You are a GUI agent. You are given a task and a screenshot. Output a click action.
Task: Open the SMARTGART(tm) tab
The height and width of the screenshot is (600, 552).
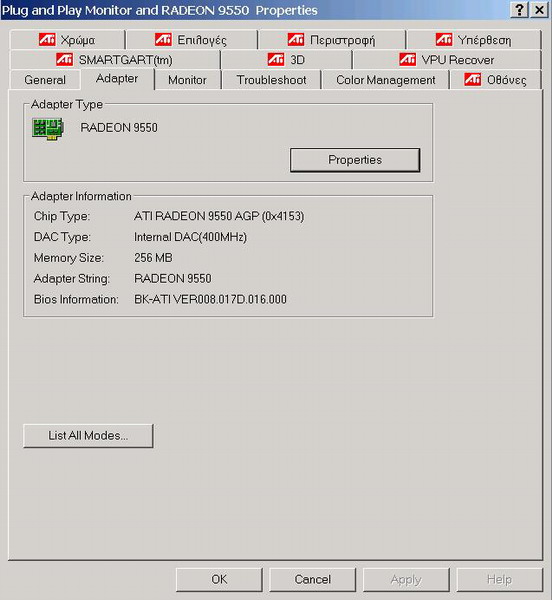click(x=115, y=60)
